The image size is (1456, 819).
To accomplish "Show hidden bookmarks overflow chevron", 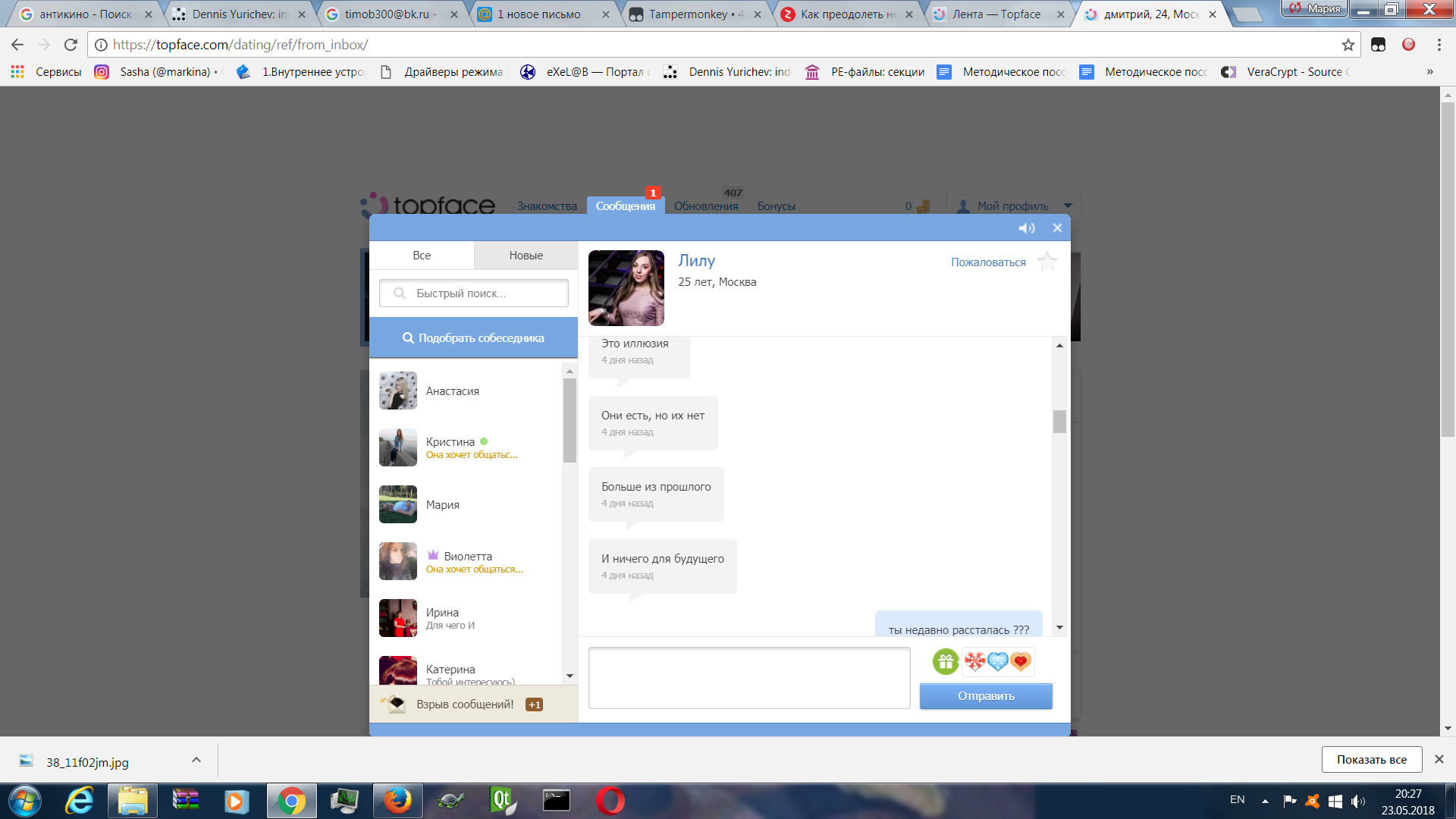I will pos(1429,72).
